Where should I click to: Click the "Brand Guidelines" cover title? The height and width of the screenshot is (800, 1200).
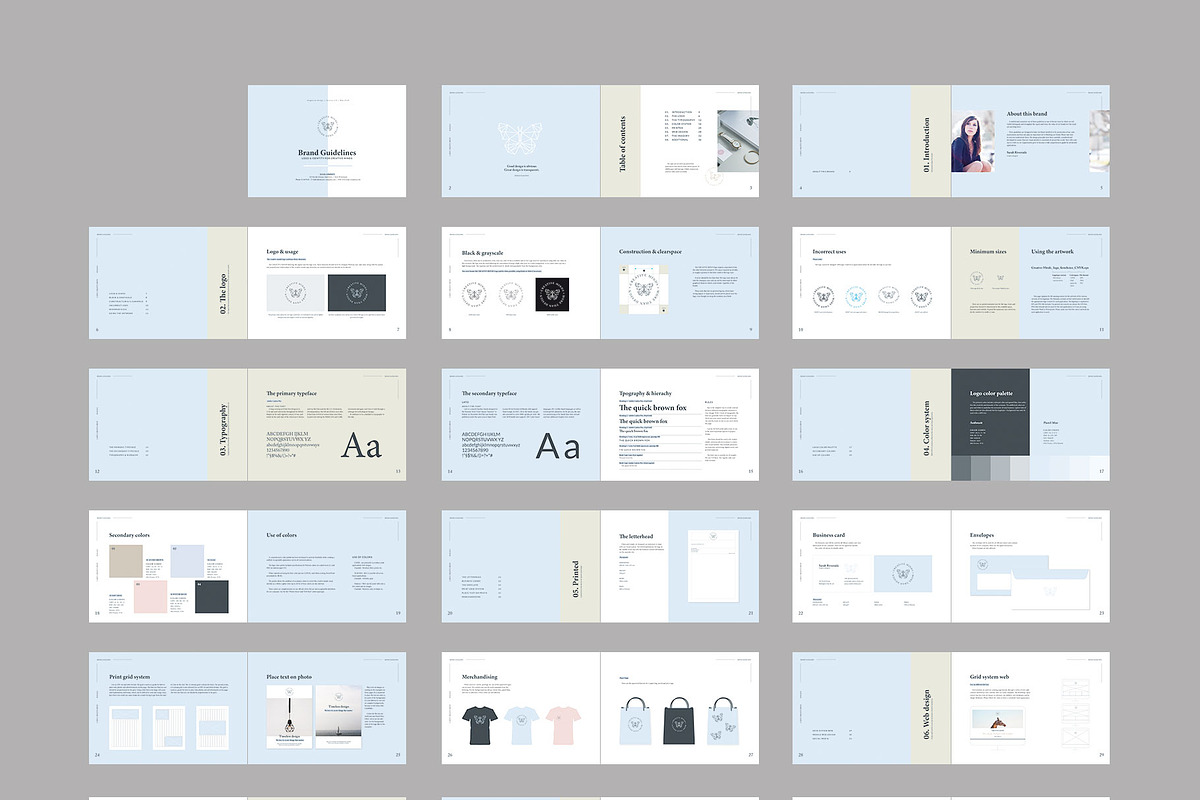click(327, 154)
